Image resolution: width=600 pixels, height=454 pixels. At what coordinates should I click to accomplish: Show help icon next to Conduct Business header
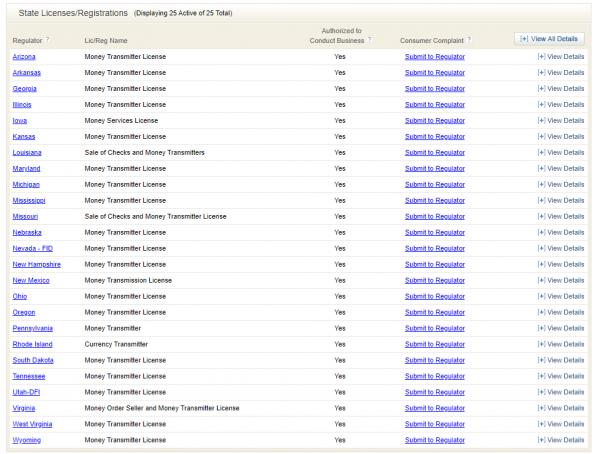(370, 39)
